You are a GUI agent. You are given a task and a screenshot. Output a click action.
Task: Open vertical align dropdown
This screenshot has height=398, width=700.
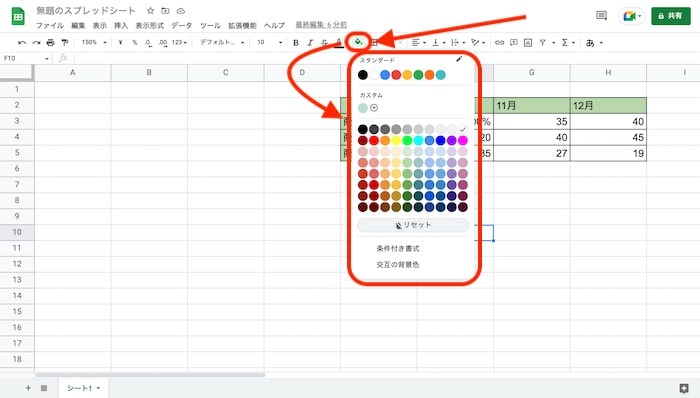pyautogui.click(x=438, y=42)
